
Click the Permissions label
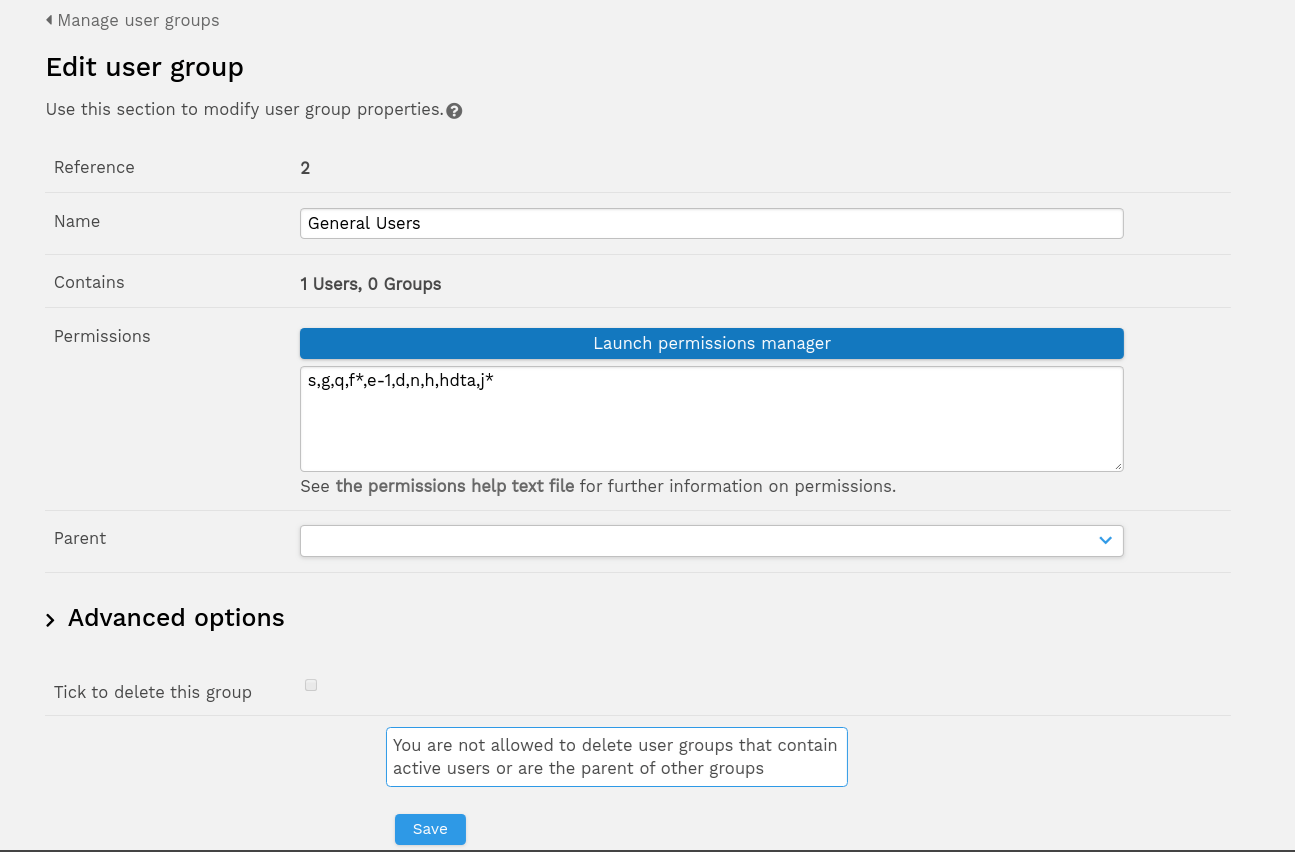point(102,336)
